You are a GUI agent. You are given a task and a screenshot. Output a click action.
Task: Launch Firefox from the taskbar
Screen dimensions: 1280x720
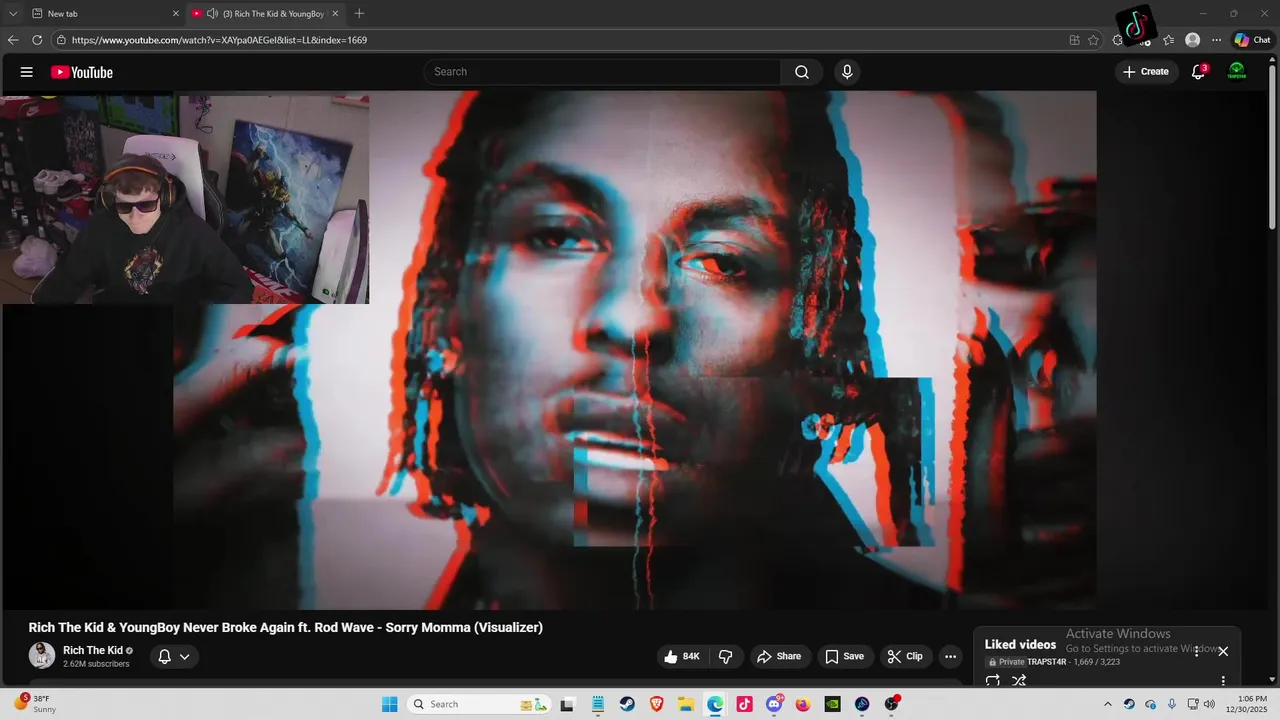tap(803, 704)
